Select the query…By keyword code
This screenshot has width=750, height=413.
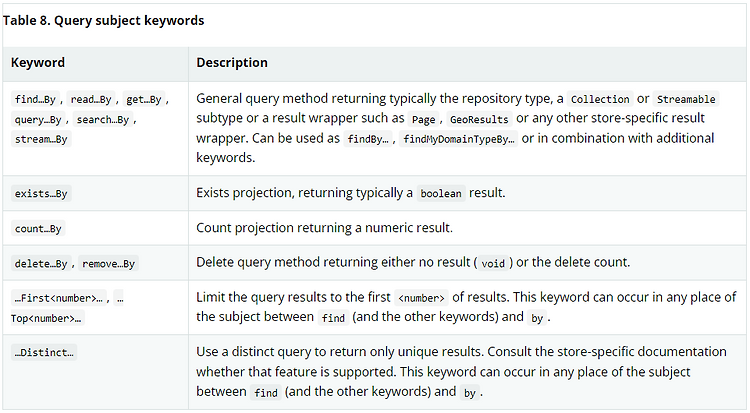point(38,119)
